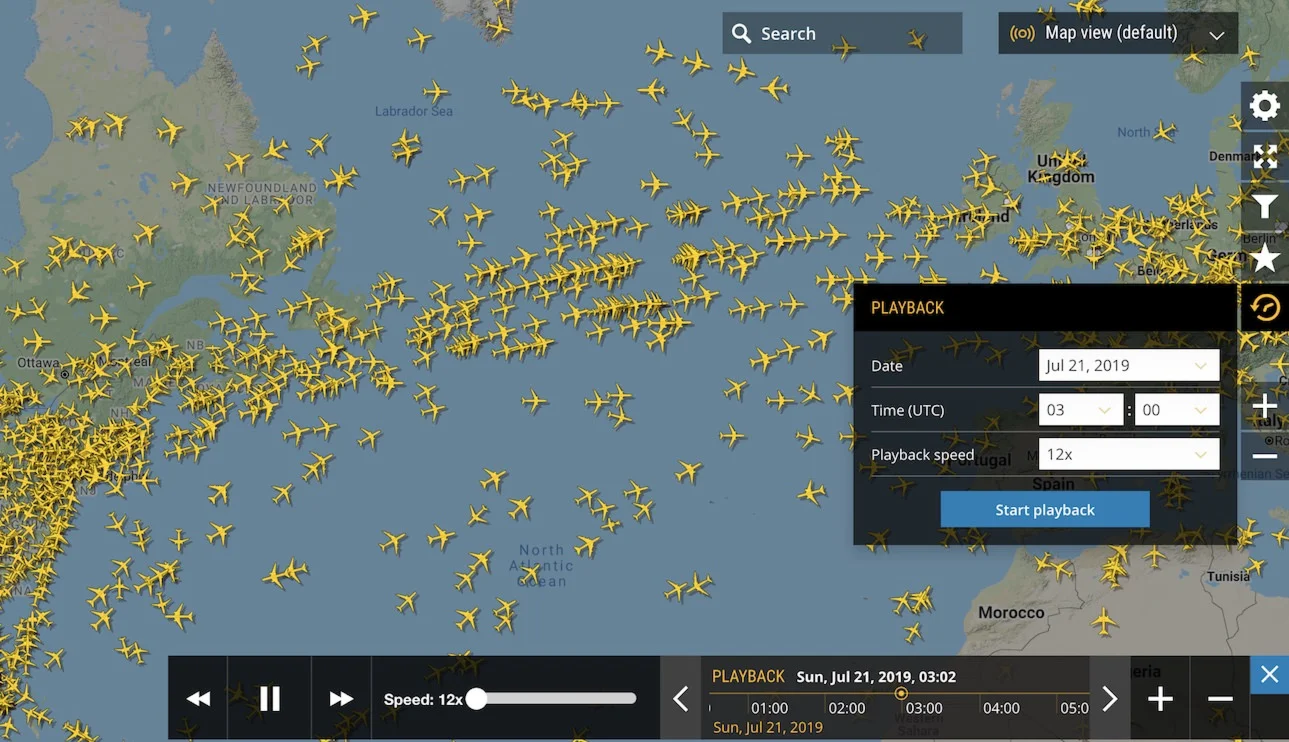Move timeline to later hours arrow
The height and width of the screenshot is (742, 1289).
coord(1110,699)
